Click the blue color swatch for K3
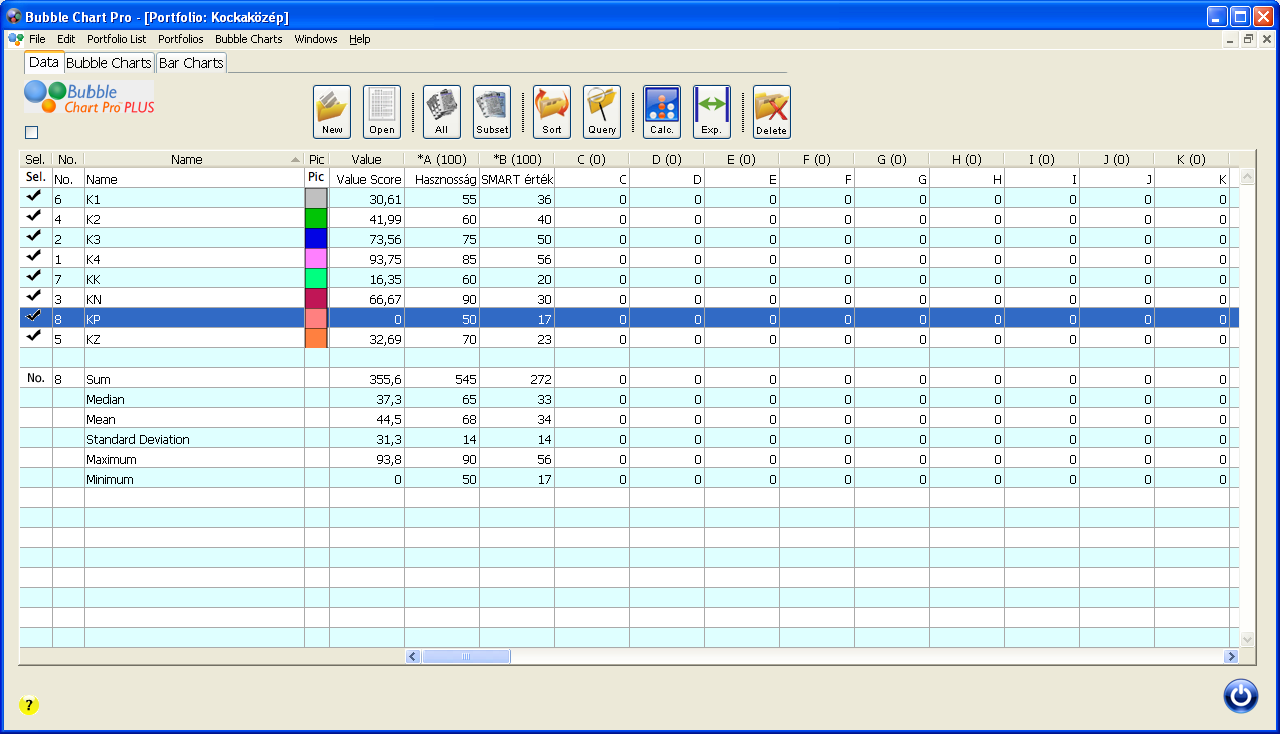The height and width of the screenshot is (734, 1280). click(316, 239)
